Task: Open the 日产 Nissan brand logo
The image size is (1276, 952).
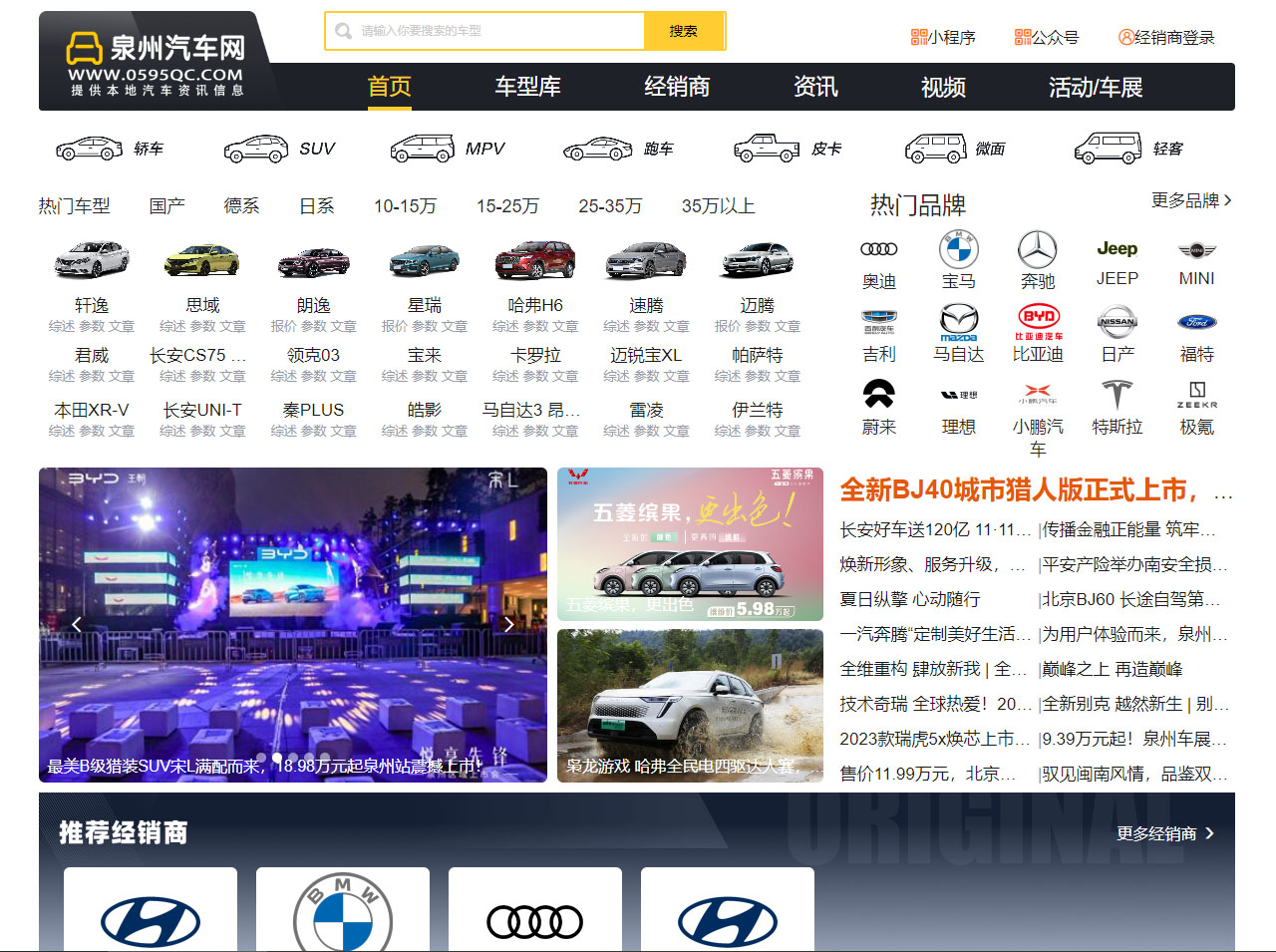Action: point(1117,322)
